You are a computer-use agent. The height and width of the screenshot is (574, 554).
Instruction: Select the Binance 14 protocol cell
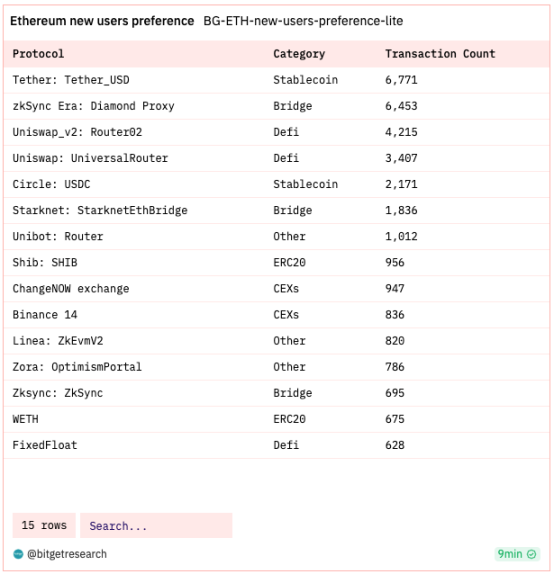pos(45,315)
